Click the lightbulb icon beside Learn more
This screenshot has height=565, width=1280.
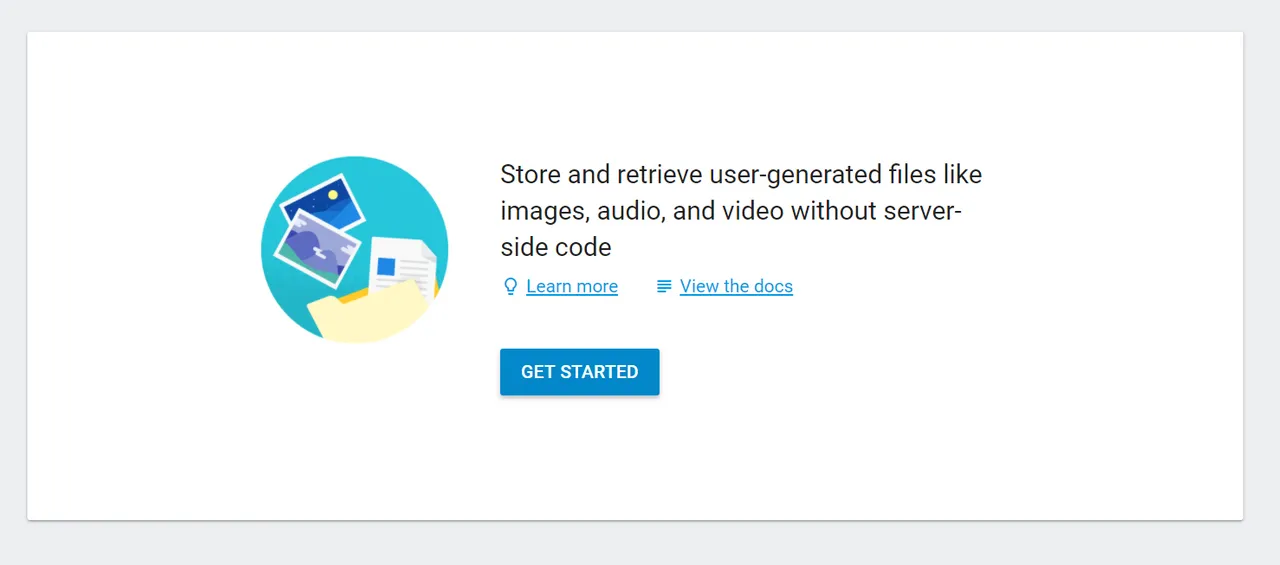510,287
